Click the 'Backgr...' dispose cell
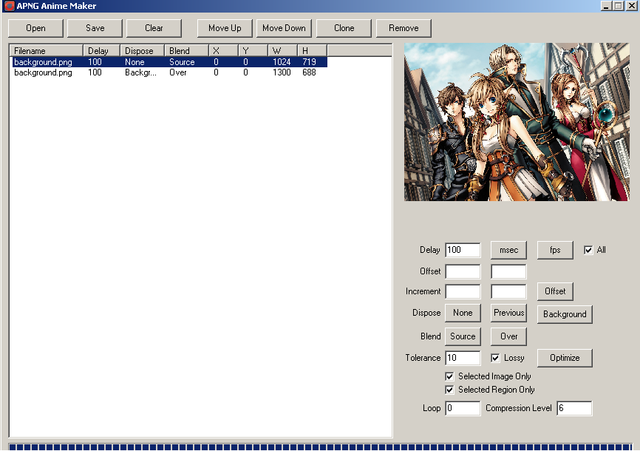This screenshot has height=451, width=640. 140,73
